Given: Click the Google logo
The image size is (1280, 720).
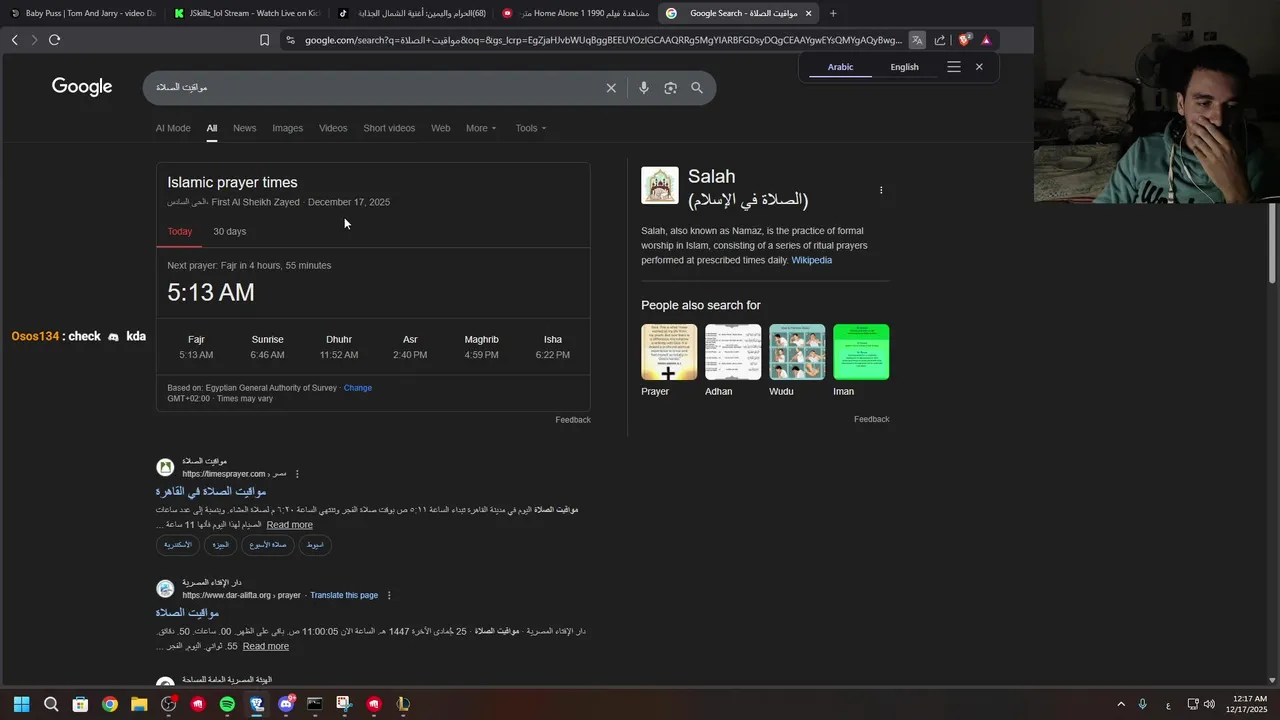Looking at the screenshot, I should click(x=82, y=87).
